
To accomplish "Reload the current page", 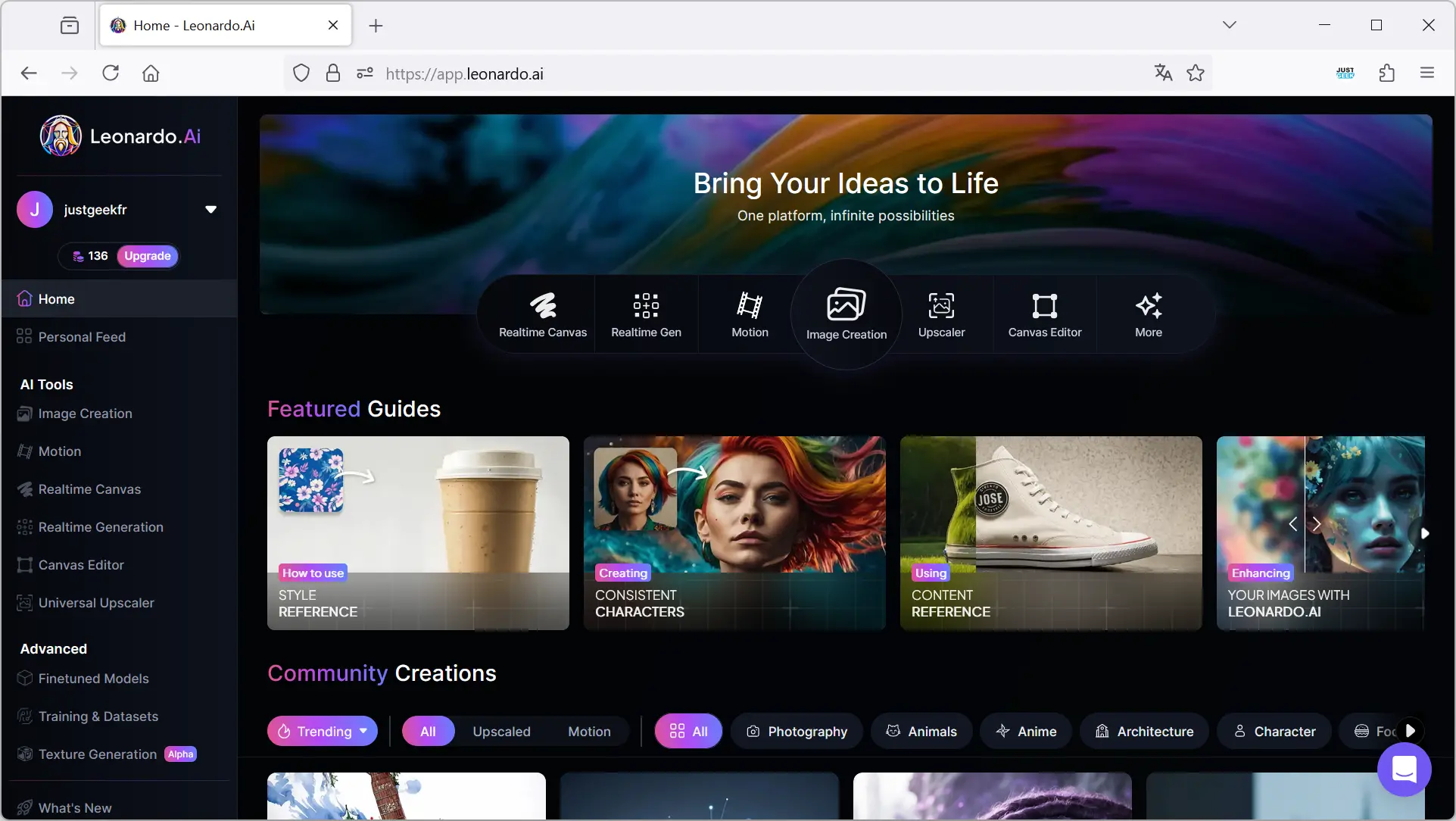I will click(111, 73).
